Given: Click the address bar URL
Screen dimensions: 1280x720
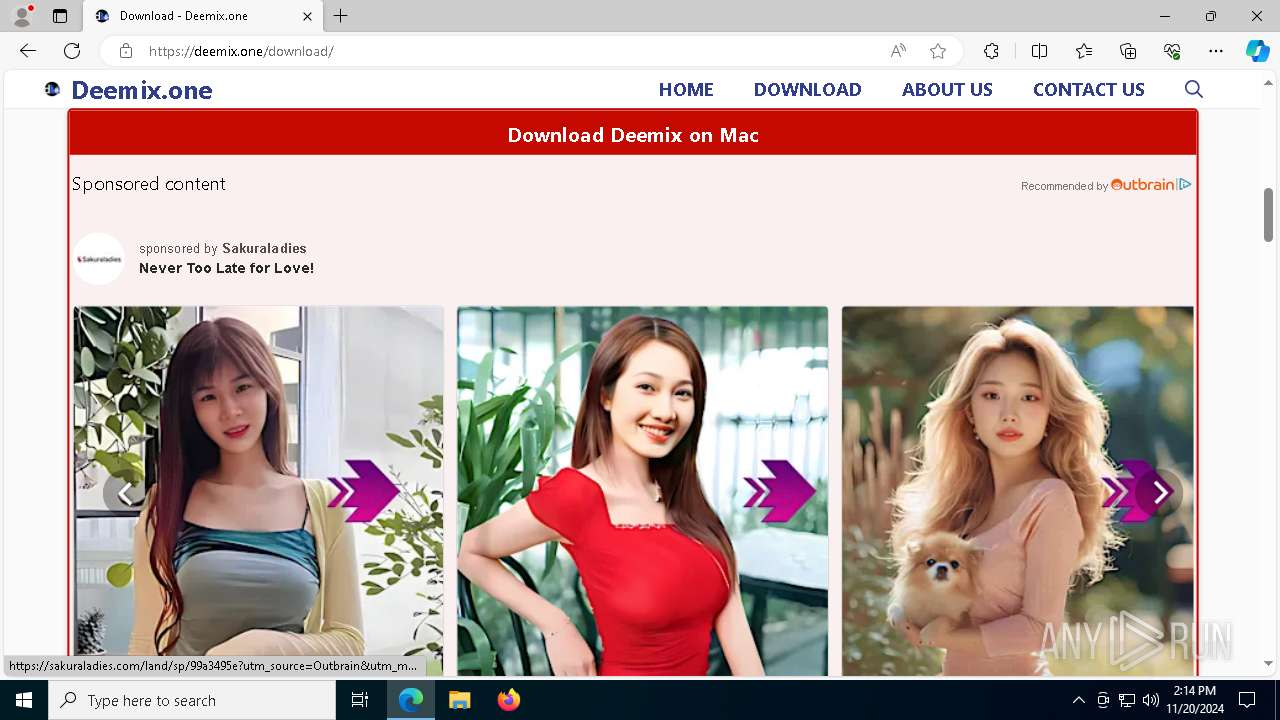Looking at the screenshot, I should point(241,51).
